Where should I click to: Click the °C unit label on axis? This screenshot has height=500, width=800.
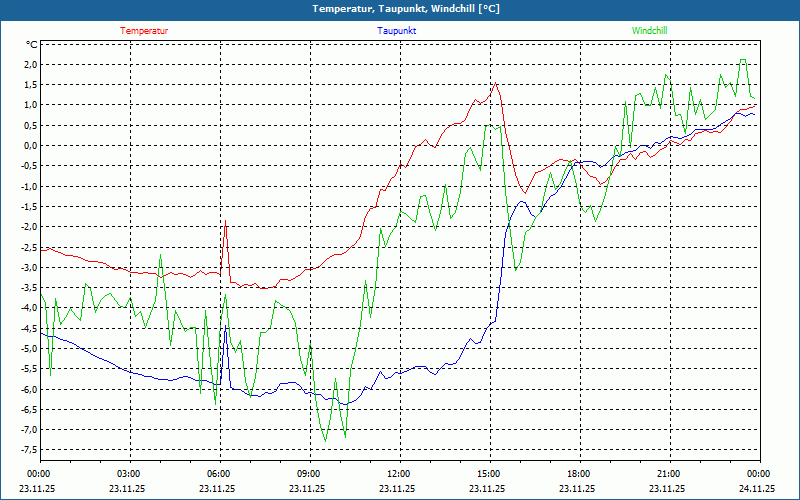click(31, 45)
